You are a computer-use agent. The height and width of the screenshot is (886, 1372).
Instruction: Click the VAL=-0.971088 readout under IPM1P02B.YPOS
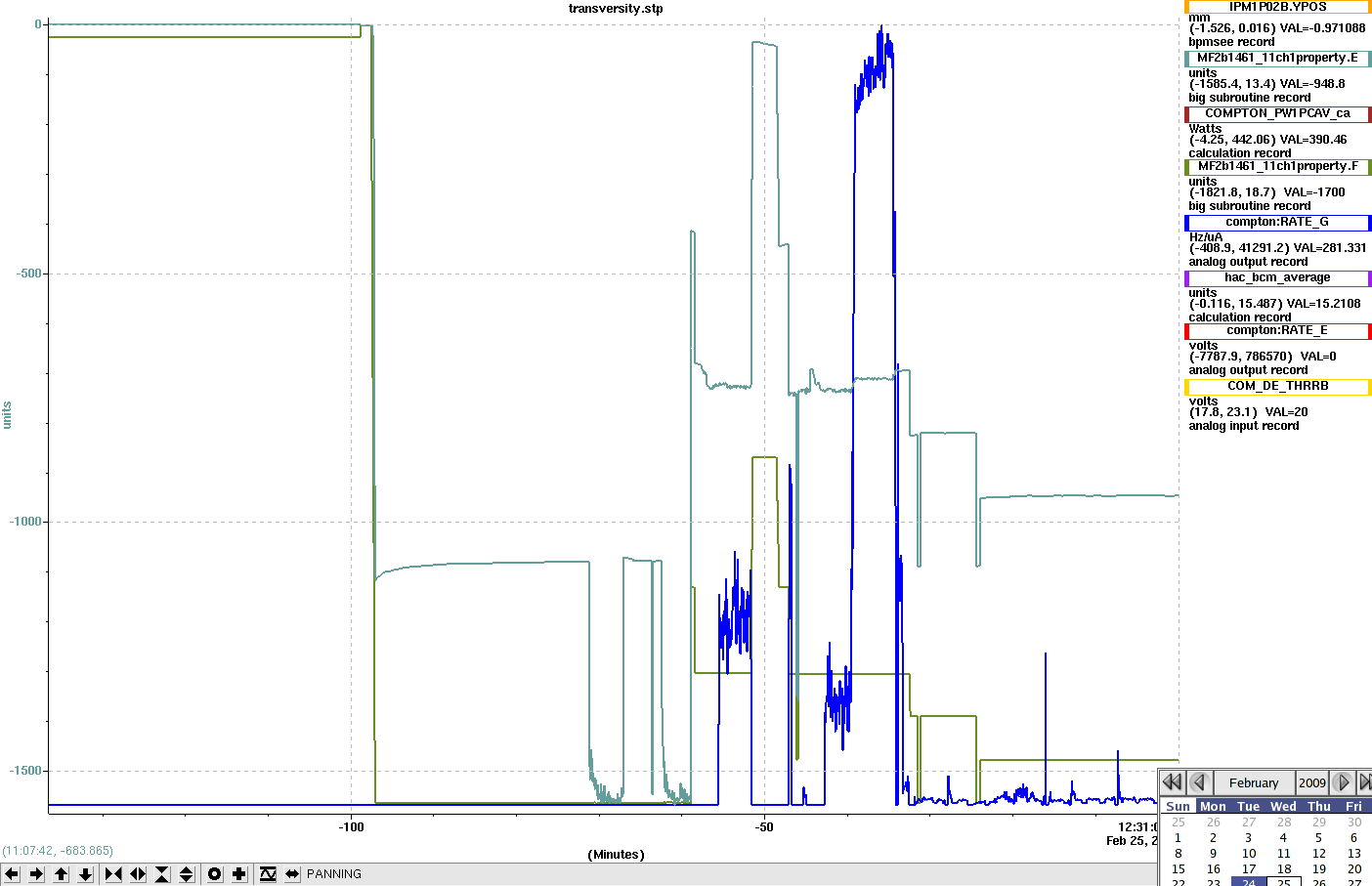click(x=1322, y=28)
